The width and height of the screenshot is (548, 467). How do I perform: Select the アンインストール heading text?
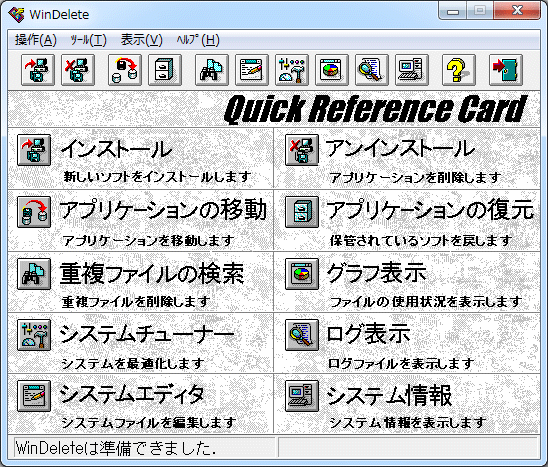(x=400, y=148)
